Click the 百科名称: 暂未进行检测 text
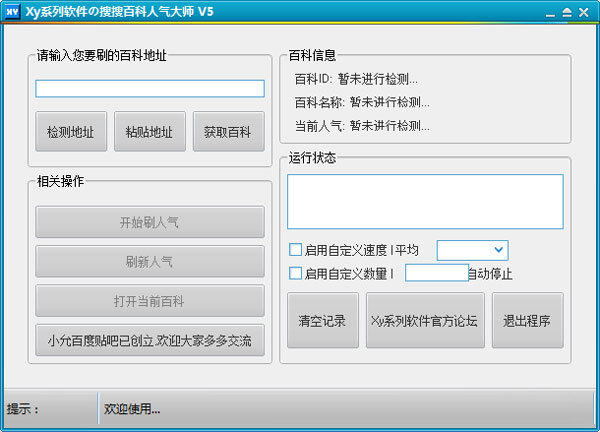Screen dimensions: 600x432 point(362,102)
